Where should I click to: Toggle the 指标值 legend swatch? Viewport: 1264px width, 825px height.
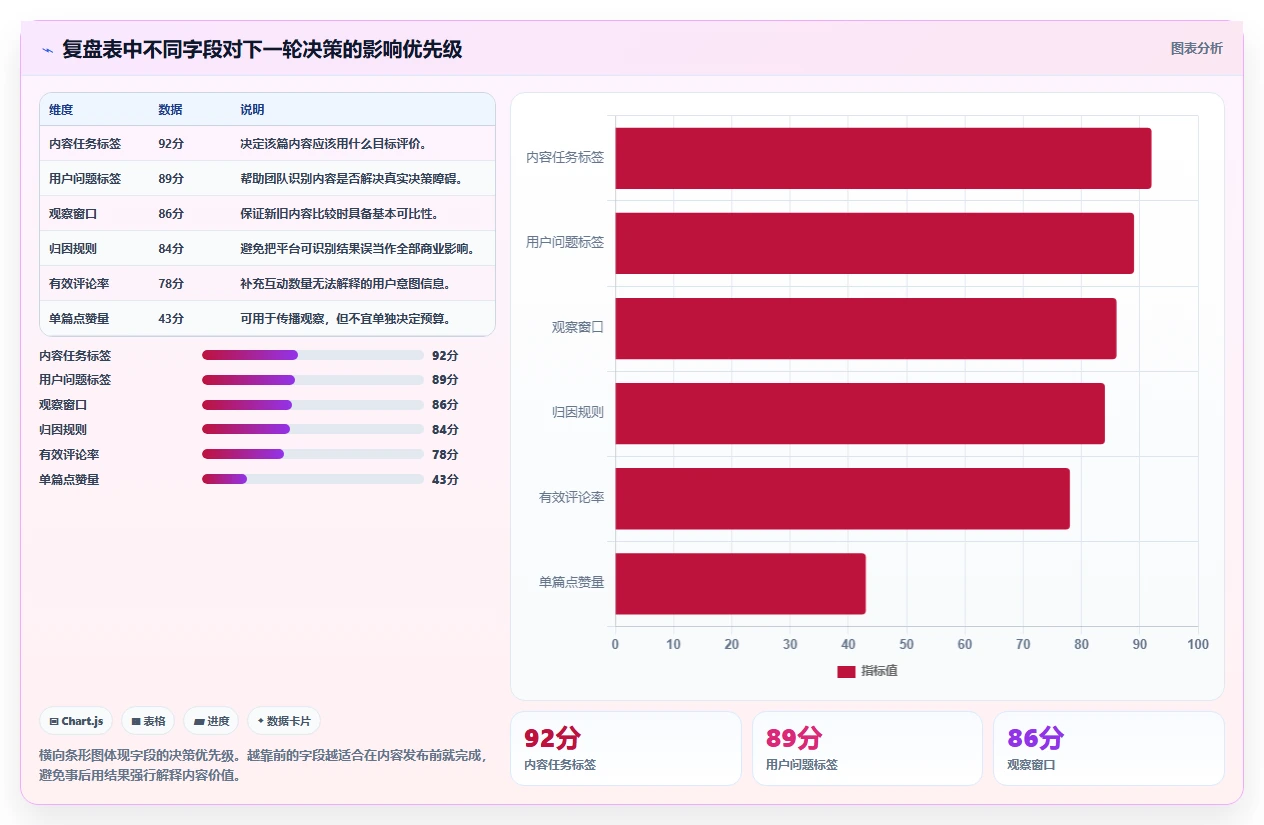pyautogui.click(x=846, y=671)
